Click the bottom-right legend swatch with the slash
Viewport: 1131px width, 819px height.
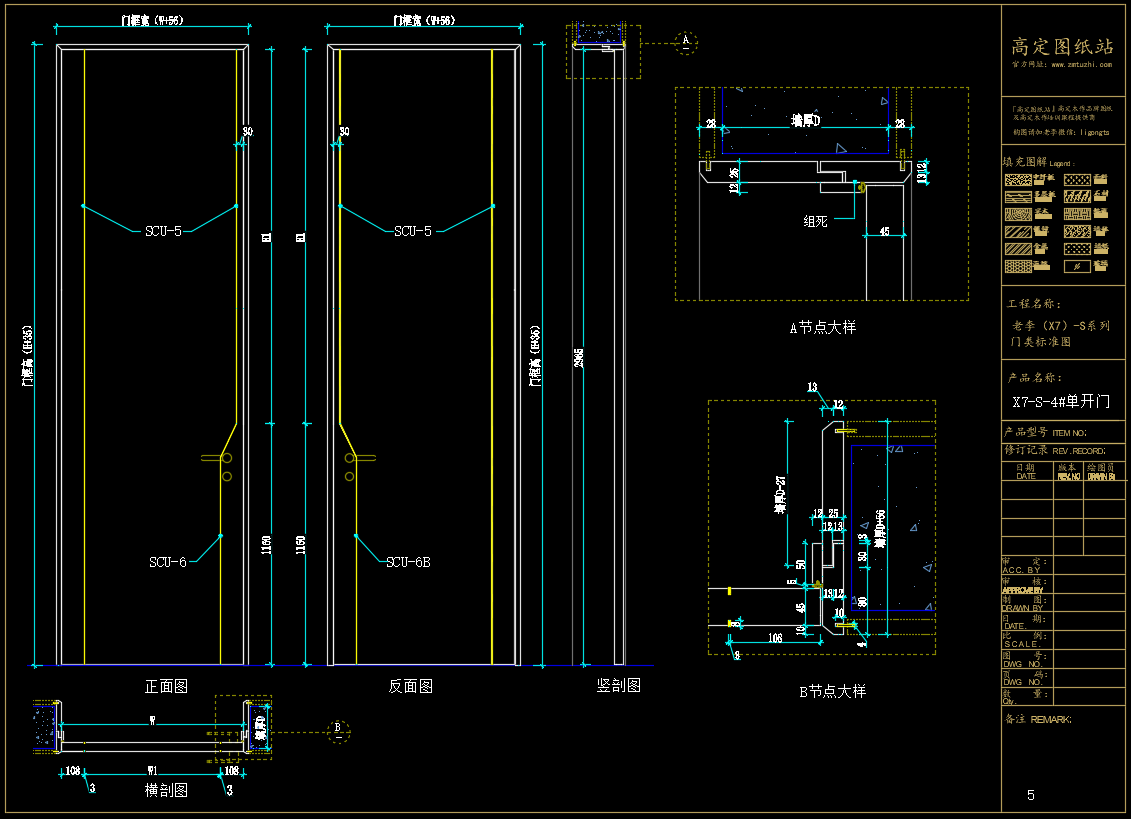1076,267
